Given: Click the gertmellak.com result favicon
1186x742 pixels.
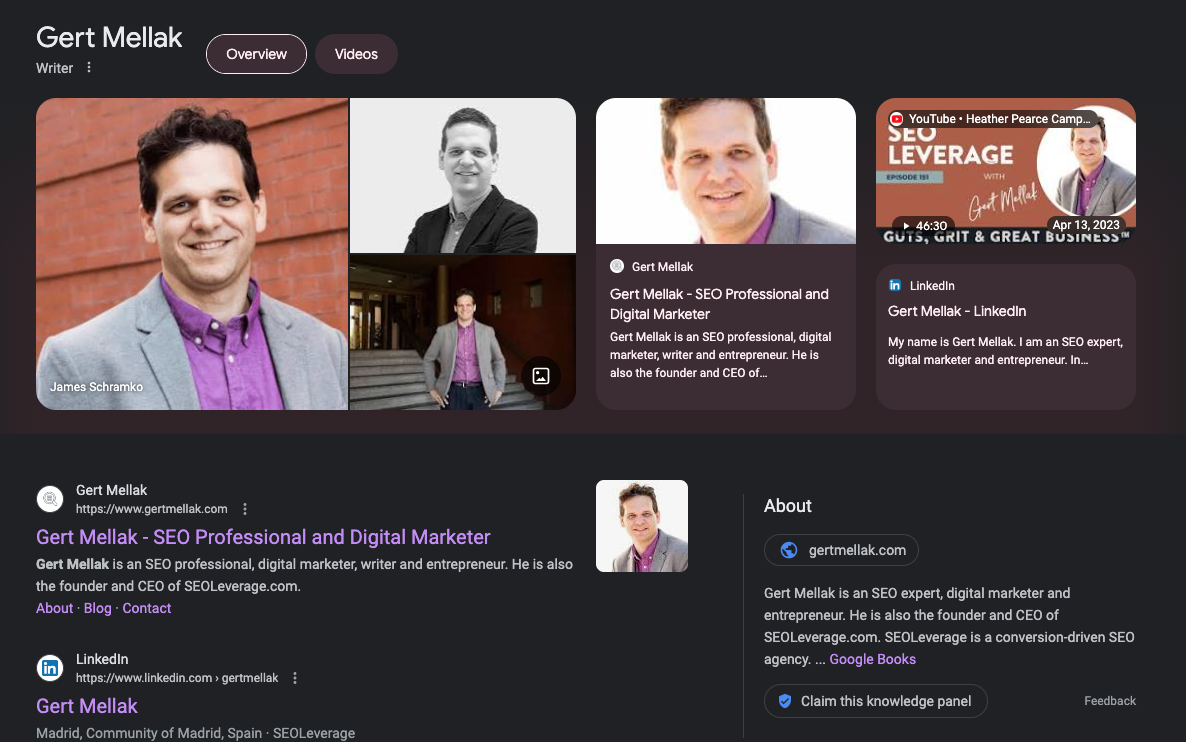Looking at the screenshot, I should click(x=50, y=499).
